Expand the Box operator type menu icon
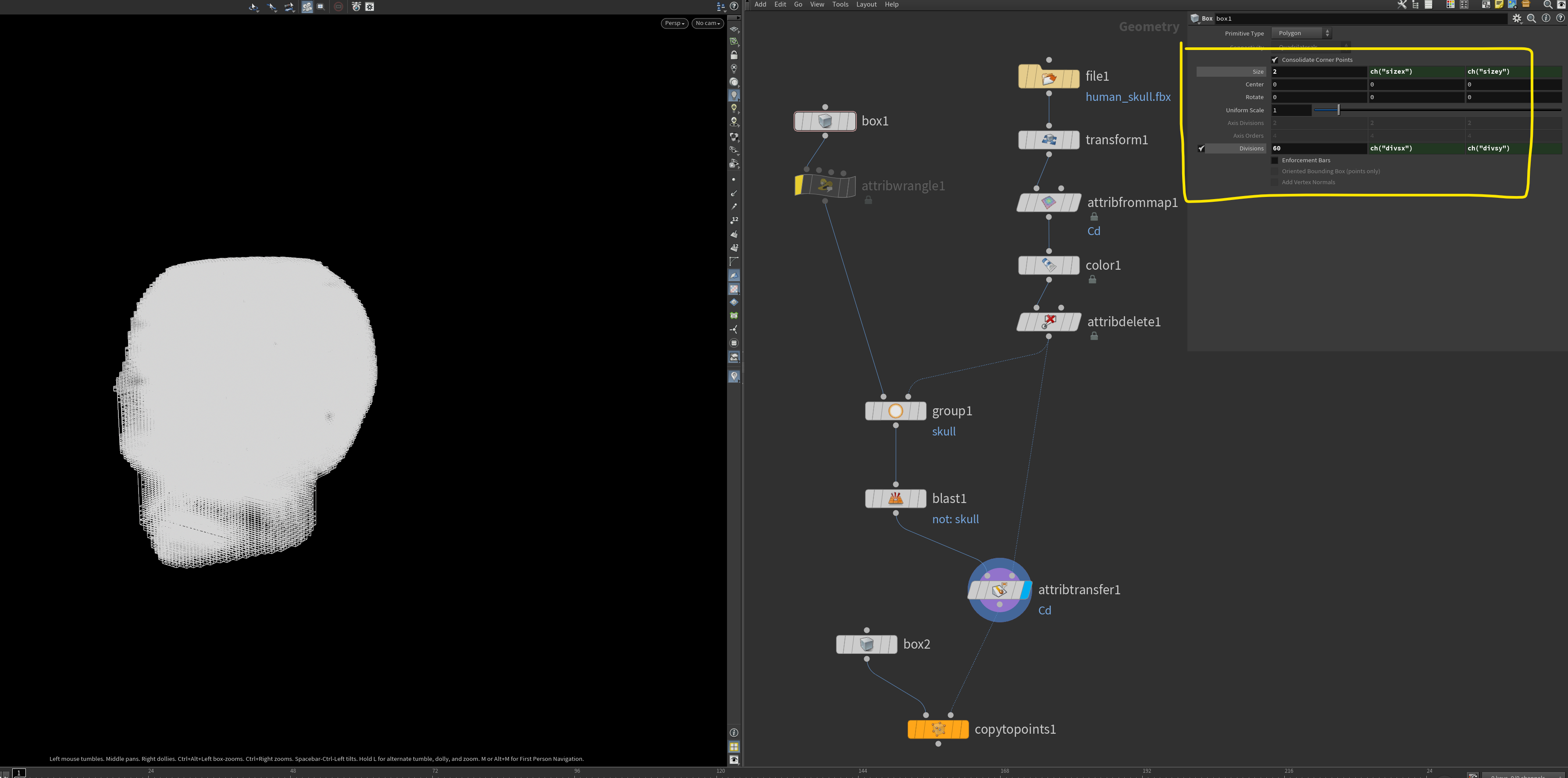Image resolution: width=1568 pixels, height=778 pixels. 1194,18
